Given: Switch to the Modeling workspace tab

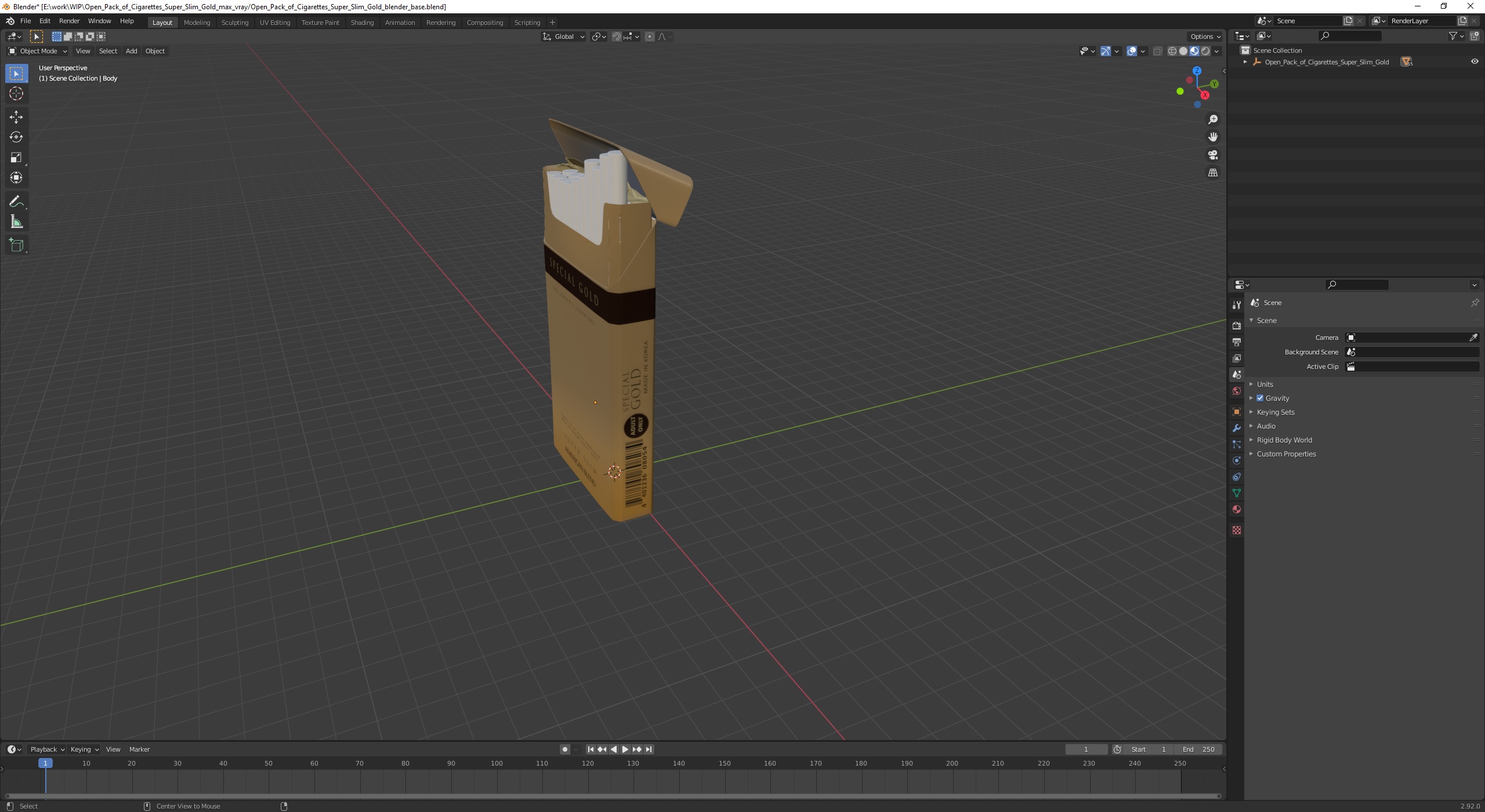Looking at the screenshot, I should pos(197,23).
